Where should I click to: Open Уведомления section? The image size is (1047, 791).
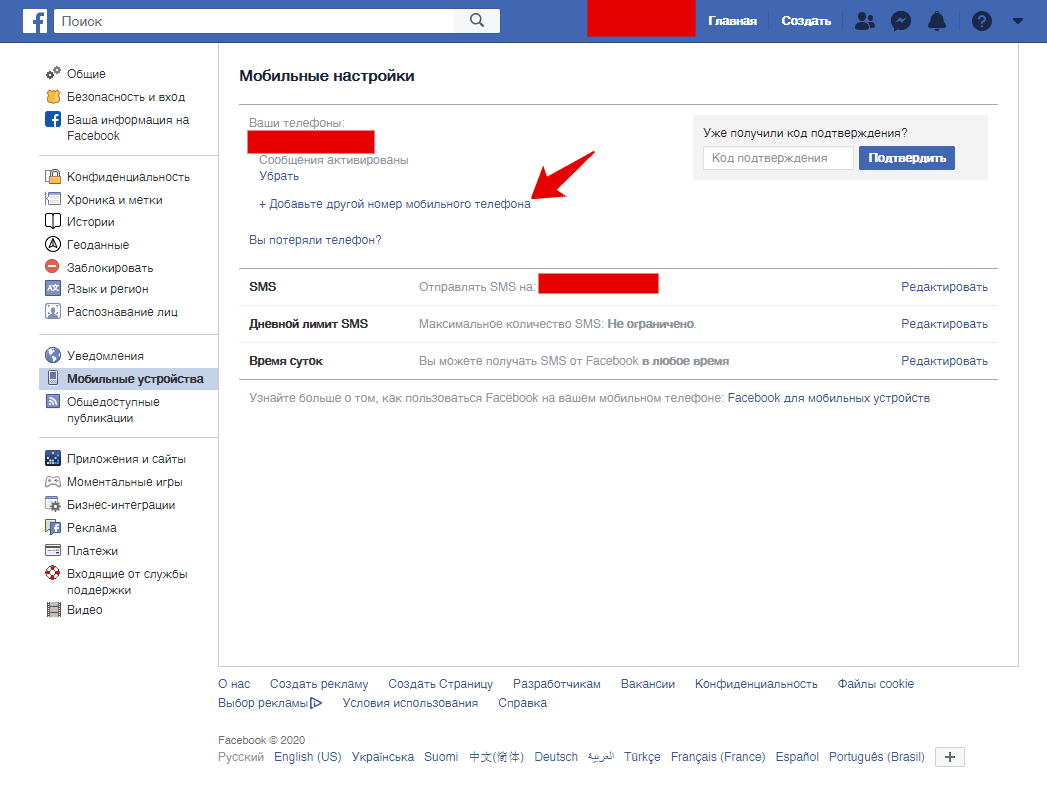coord(105,356)
